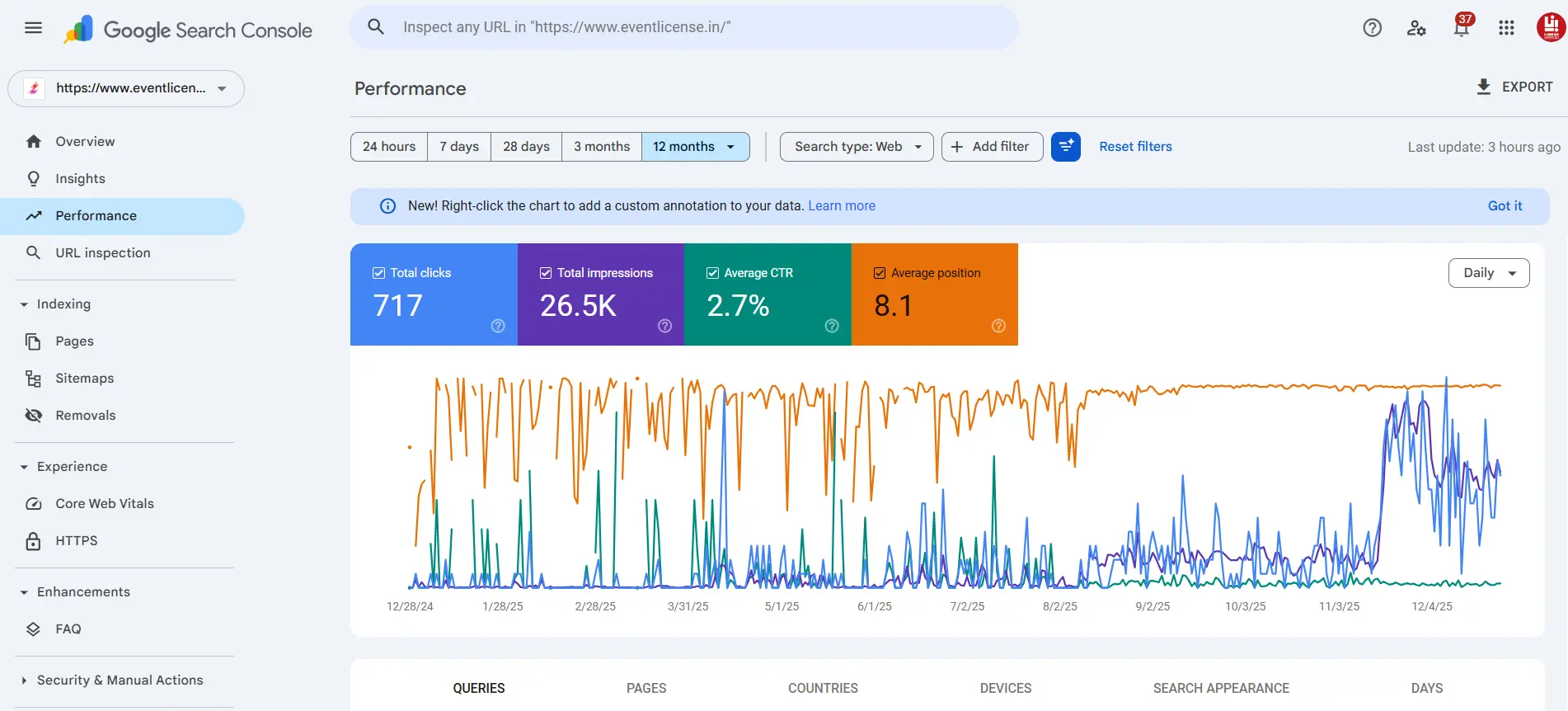Open the Google apps grid

[x=1506, y=28]
